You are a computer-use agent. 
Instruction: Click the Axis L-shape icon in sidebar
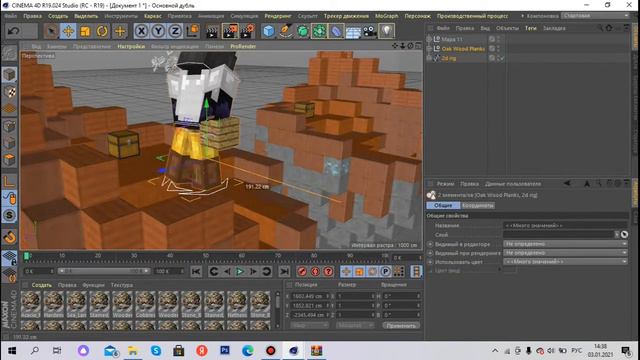click(x=9, y=181)
